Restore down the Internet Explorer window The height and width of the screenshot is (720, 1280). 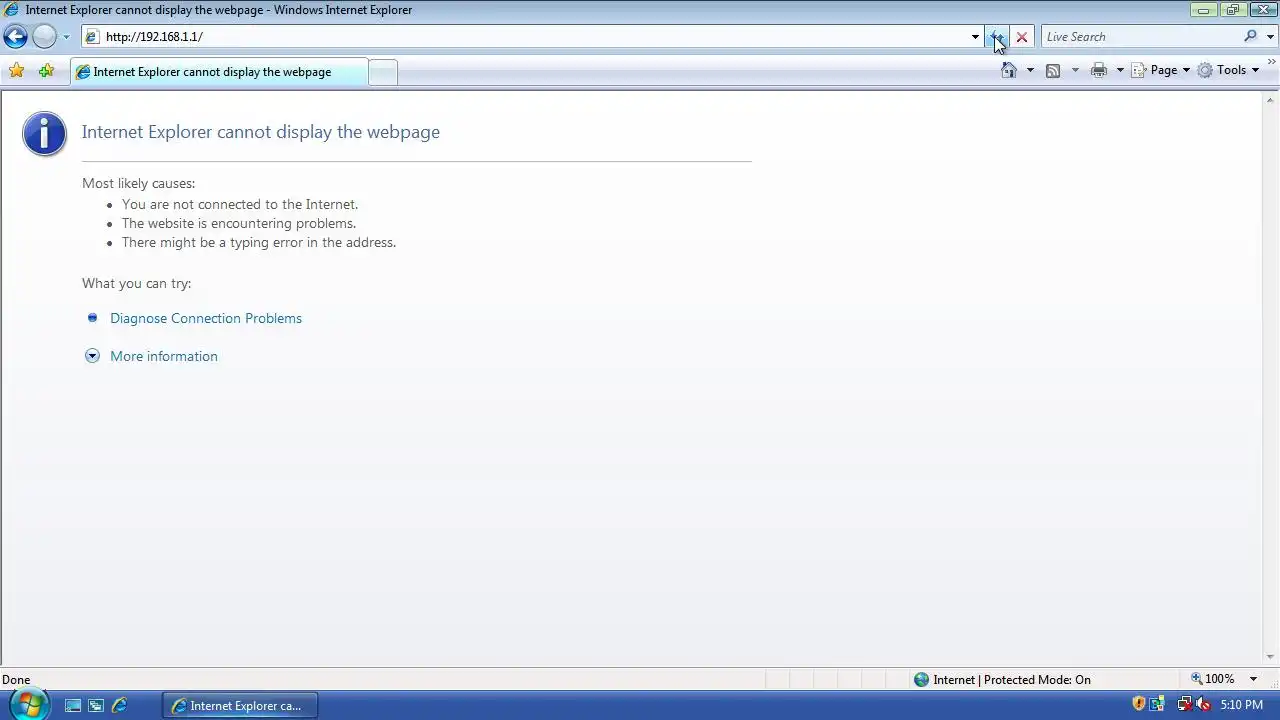click(x=1232, y=10)
